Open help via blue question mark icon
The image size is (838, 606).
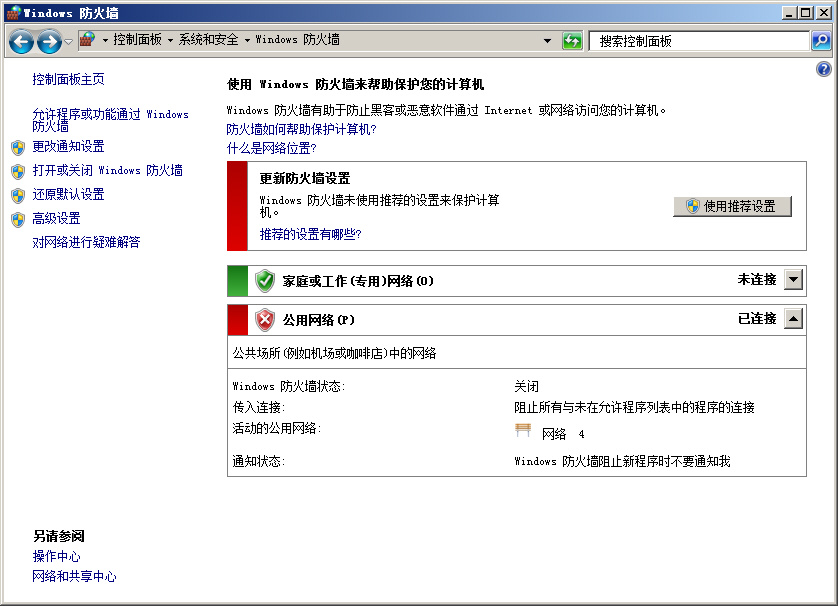click(x=823, y=69)
